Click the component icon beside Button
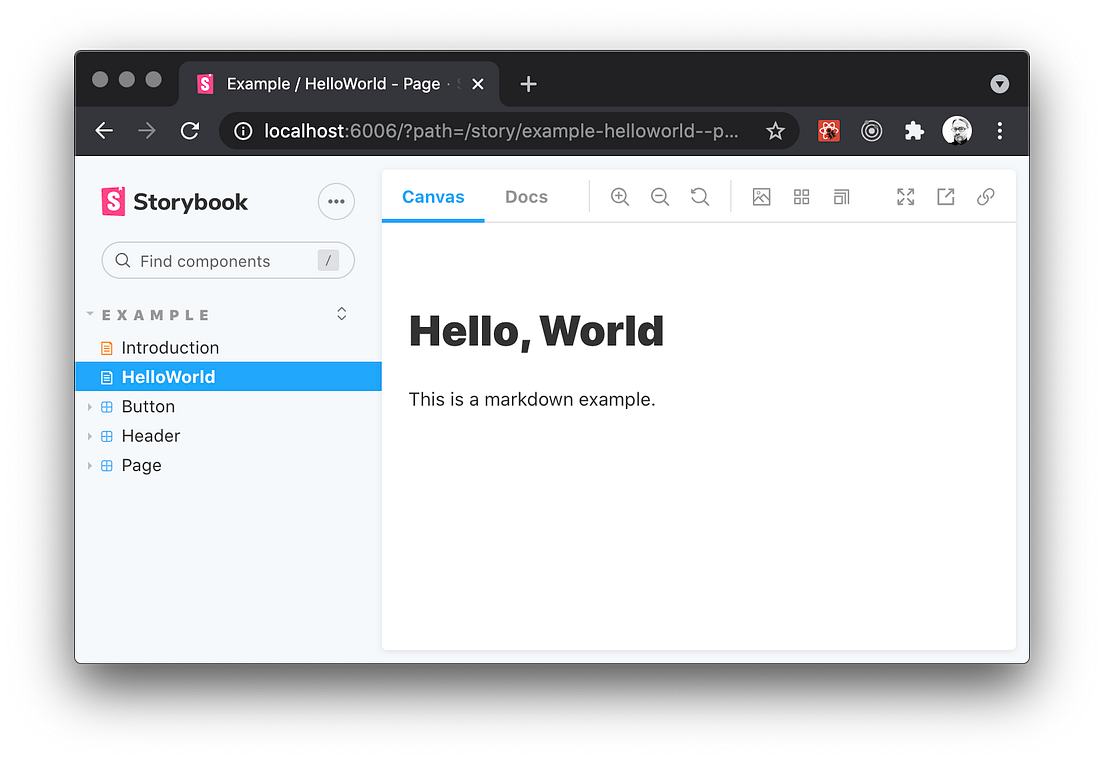Image resolution: width=1104 pixels, height=762 pixels. (106, 406)
